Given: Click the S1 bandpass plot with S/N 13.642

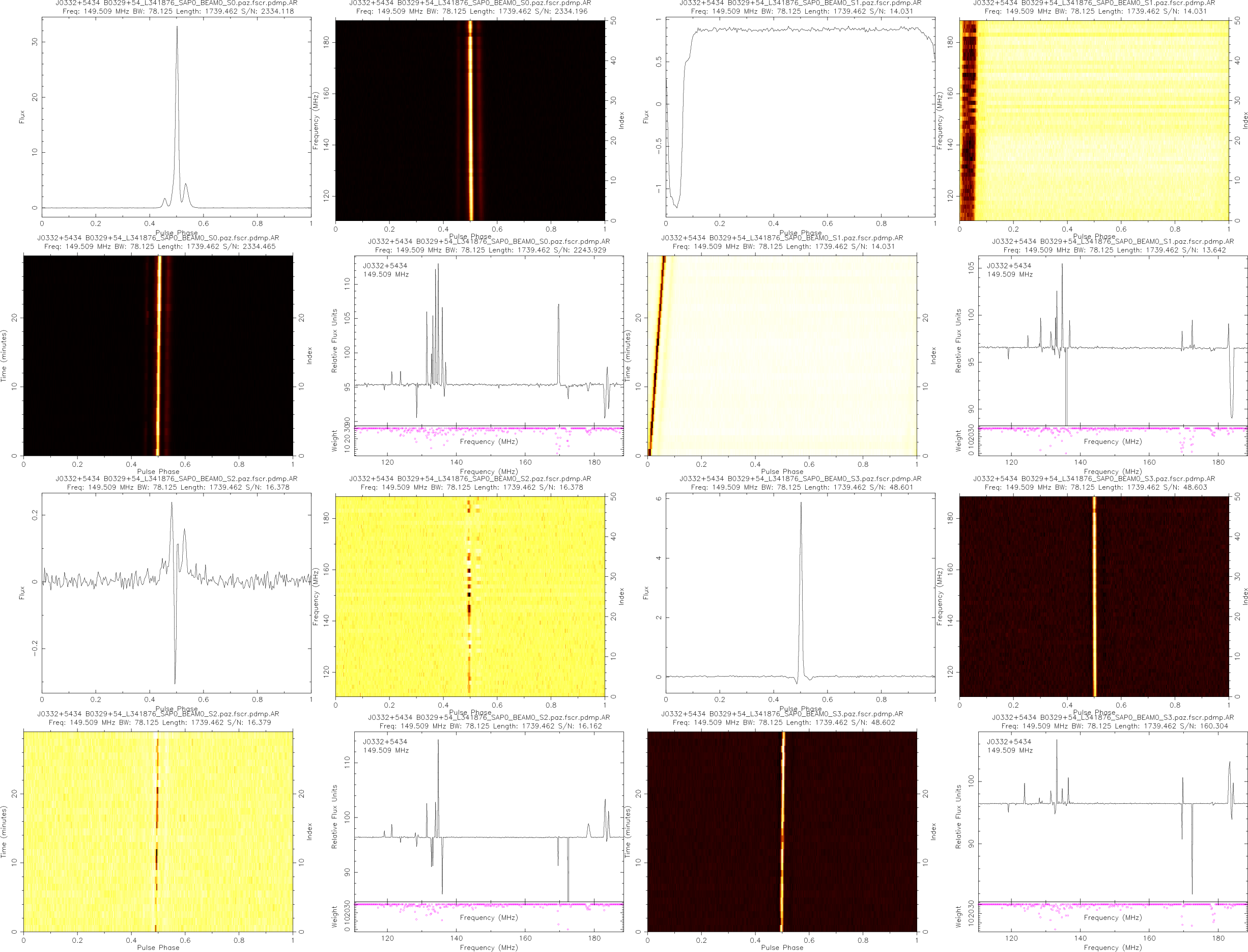Looking at the screenshot, I should click(x=1112, y=340).
